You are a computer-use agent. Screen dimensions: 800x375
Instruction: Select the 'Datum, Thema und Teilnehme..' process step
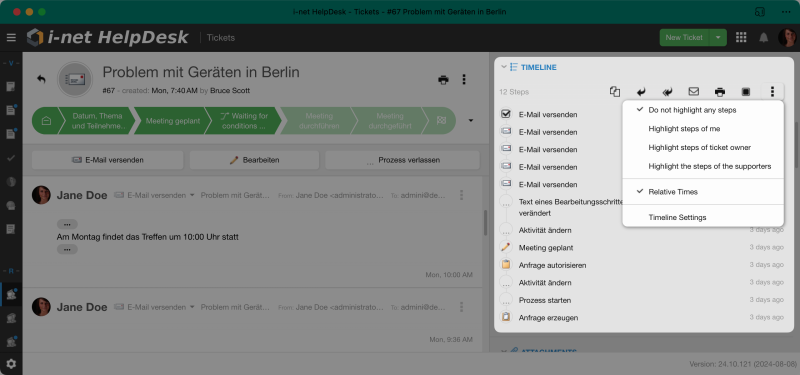[97, 121]
